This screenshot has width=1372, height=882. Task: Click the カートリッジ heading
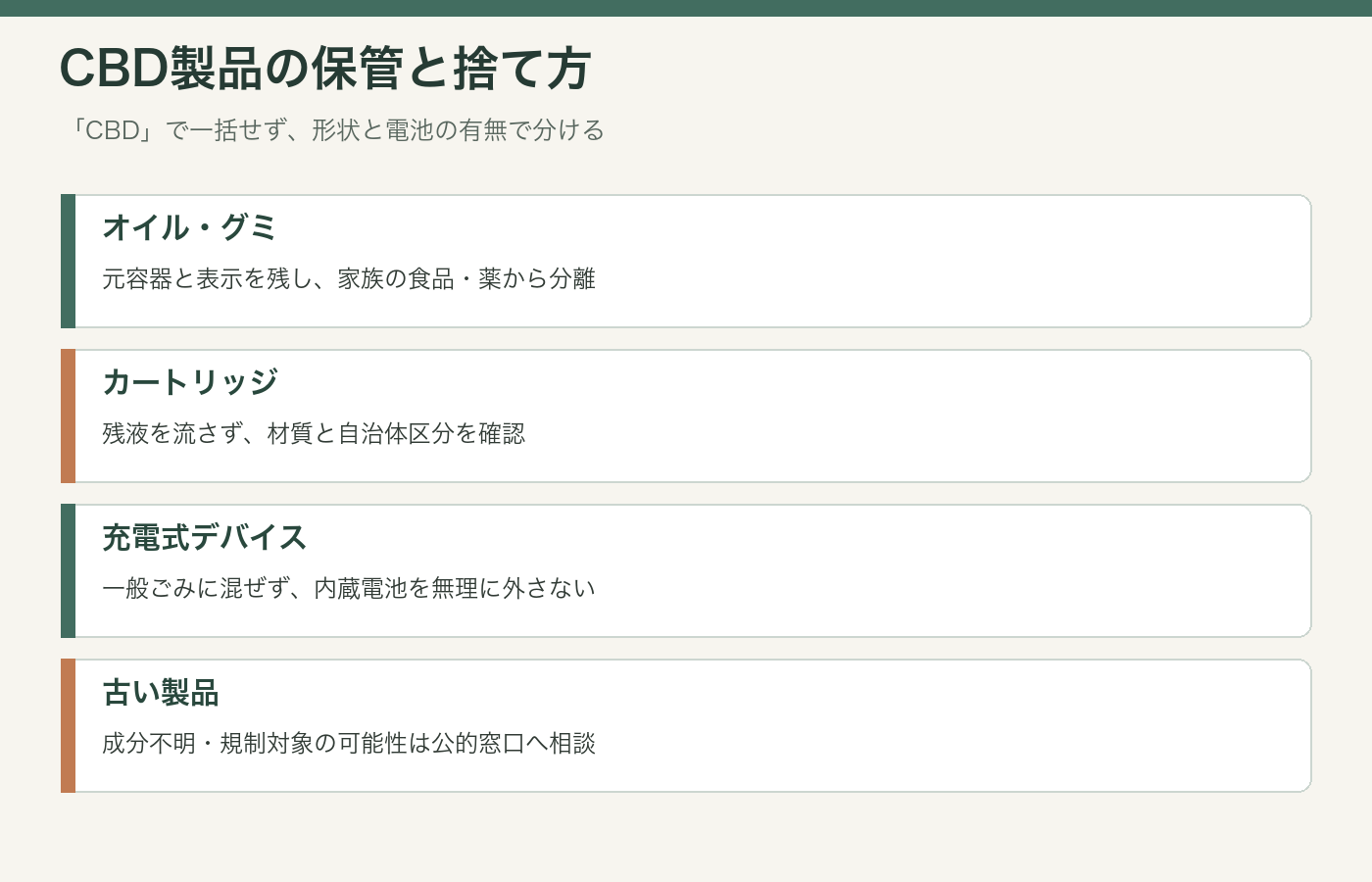coord(190,382)
